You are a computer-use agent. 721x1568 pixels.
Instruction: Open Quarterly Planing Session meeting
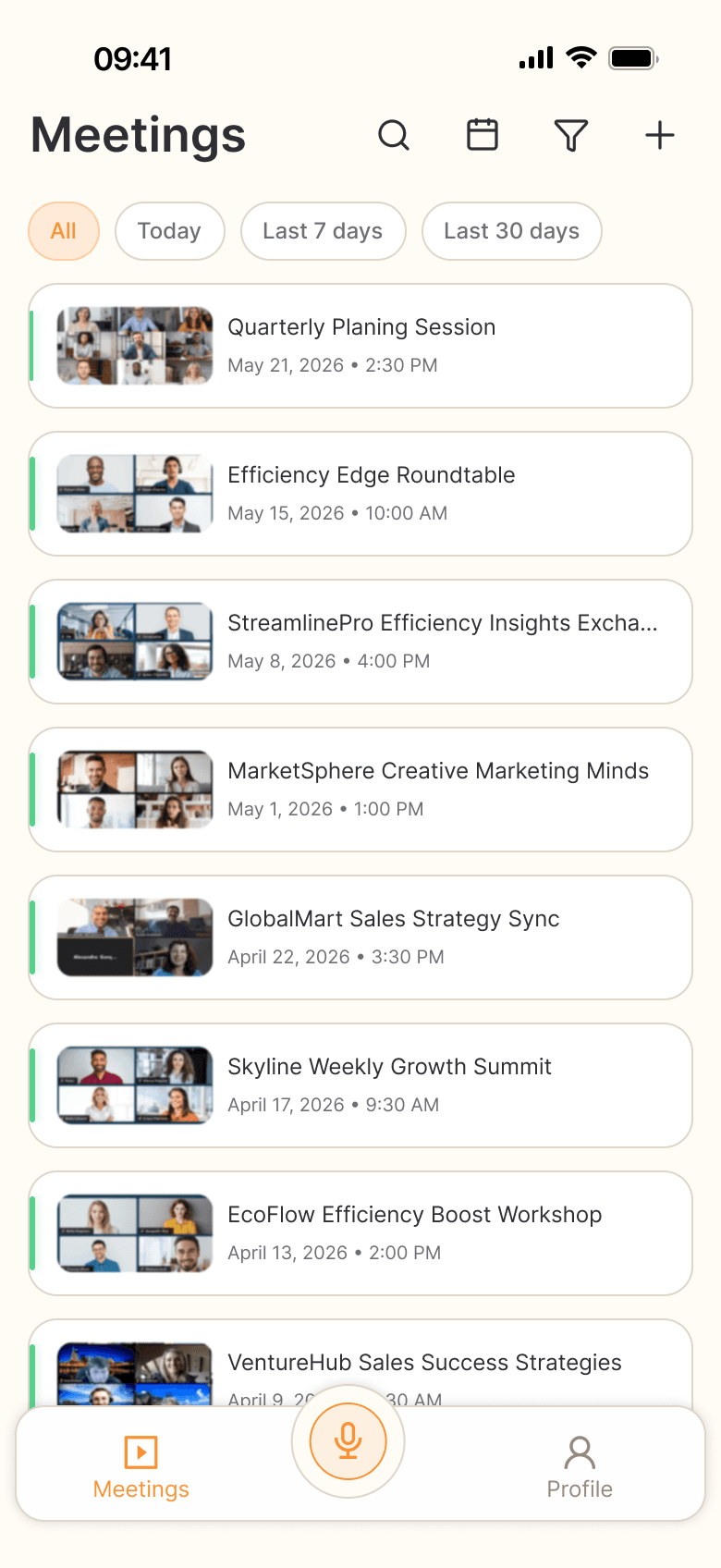[360, 346]
